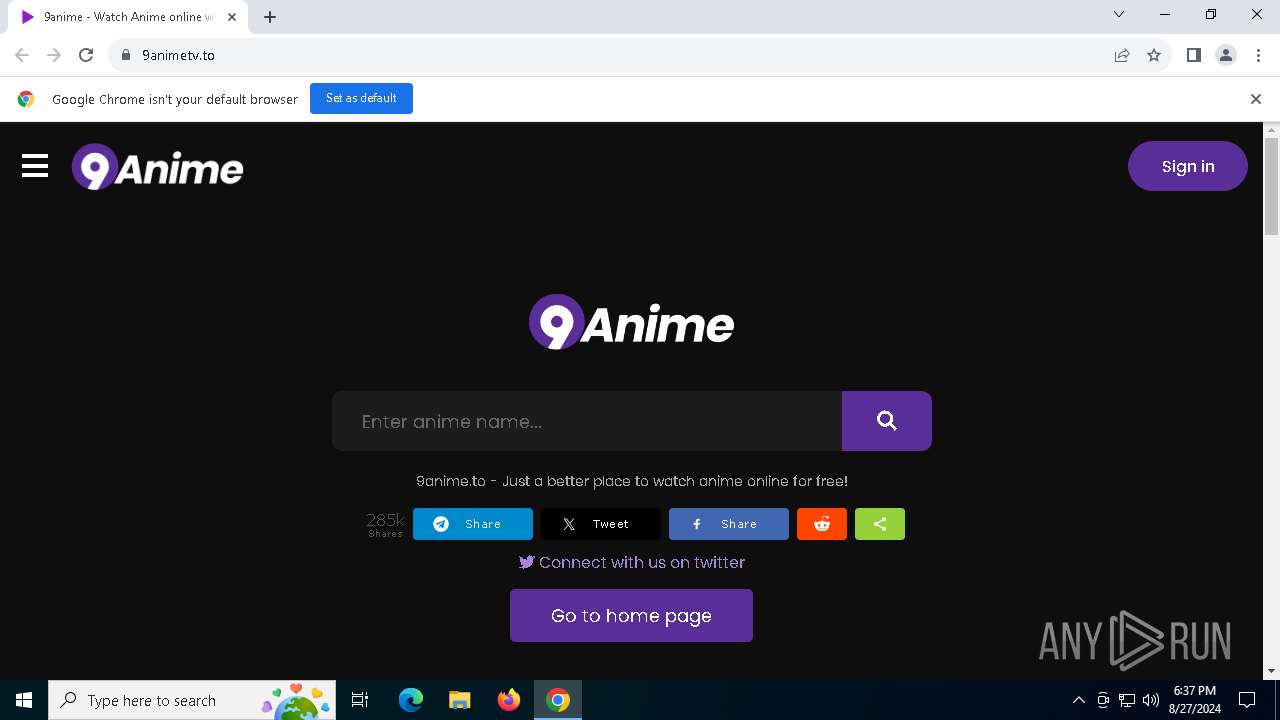The height and width of the screenshot is (720, 1280).
Task: Reload the page
Action: (x=86, y=55)
